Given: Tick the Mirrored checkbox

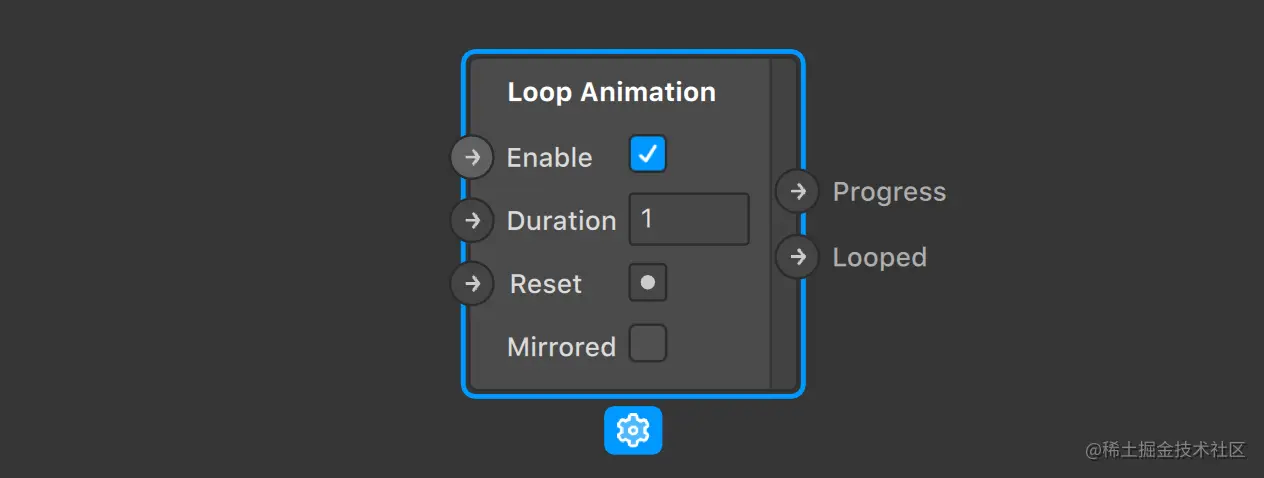Looking at the screenshot, I should coord(648,343).
